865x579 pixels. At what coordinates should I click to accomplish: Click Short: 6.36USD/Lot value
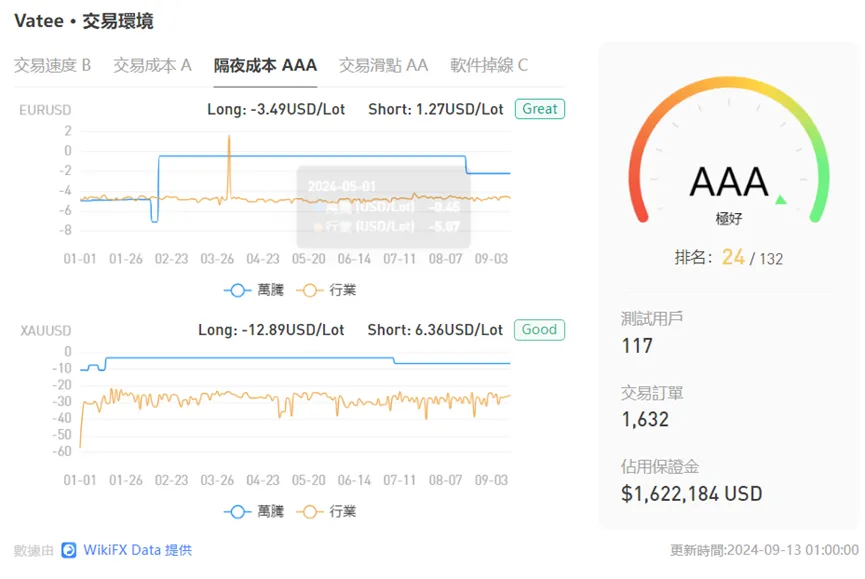(435, 330)
